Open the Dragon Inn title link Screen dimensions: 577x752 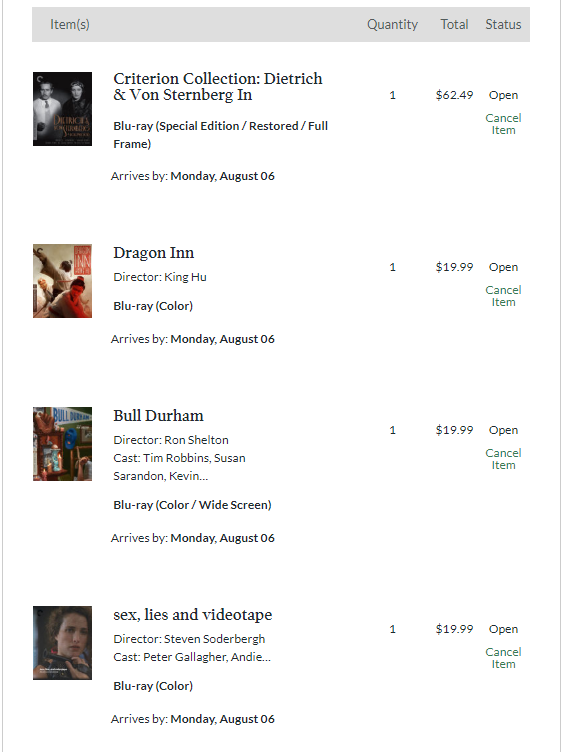click(x=153, y=253)
